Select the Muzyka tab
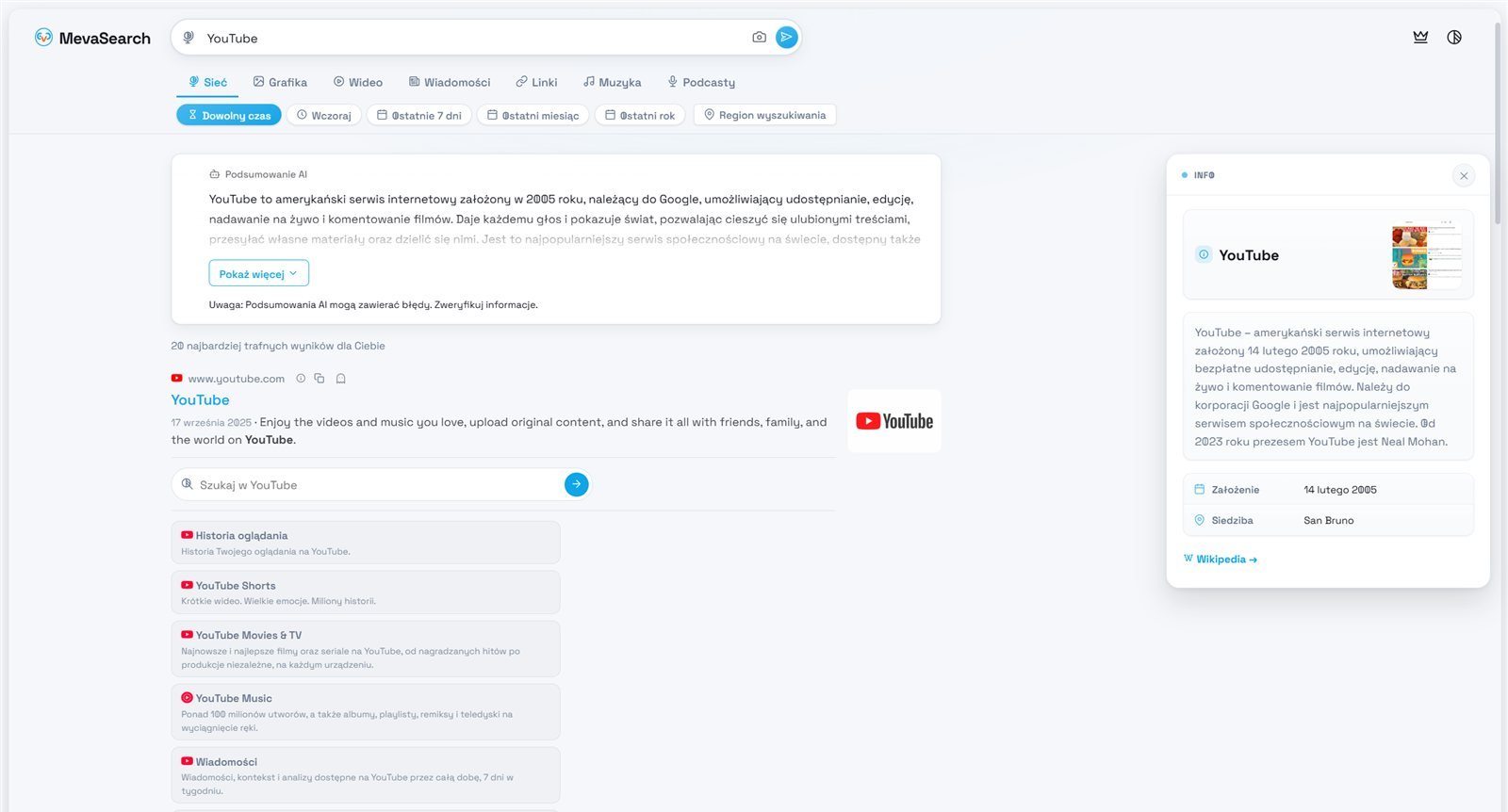 [612, 82]
